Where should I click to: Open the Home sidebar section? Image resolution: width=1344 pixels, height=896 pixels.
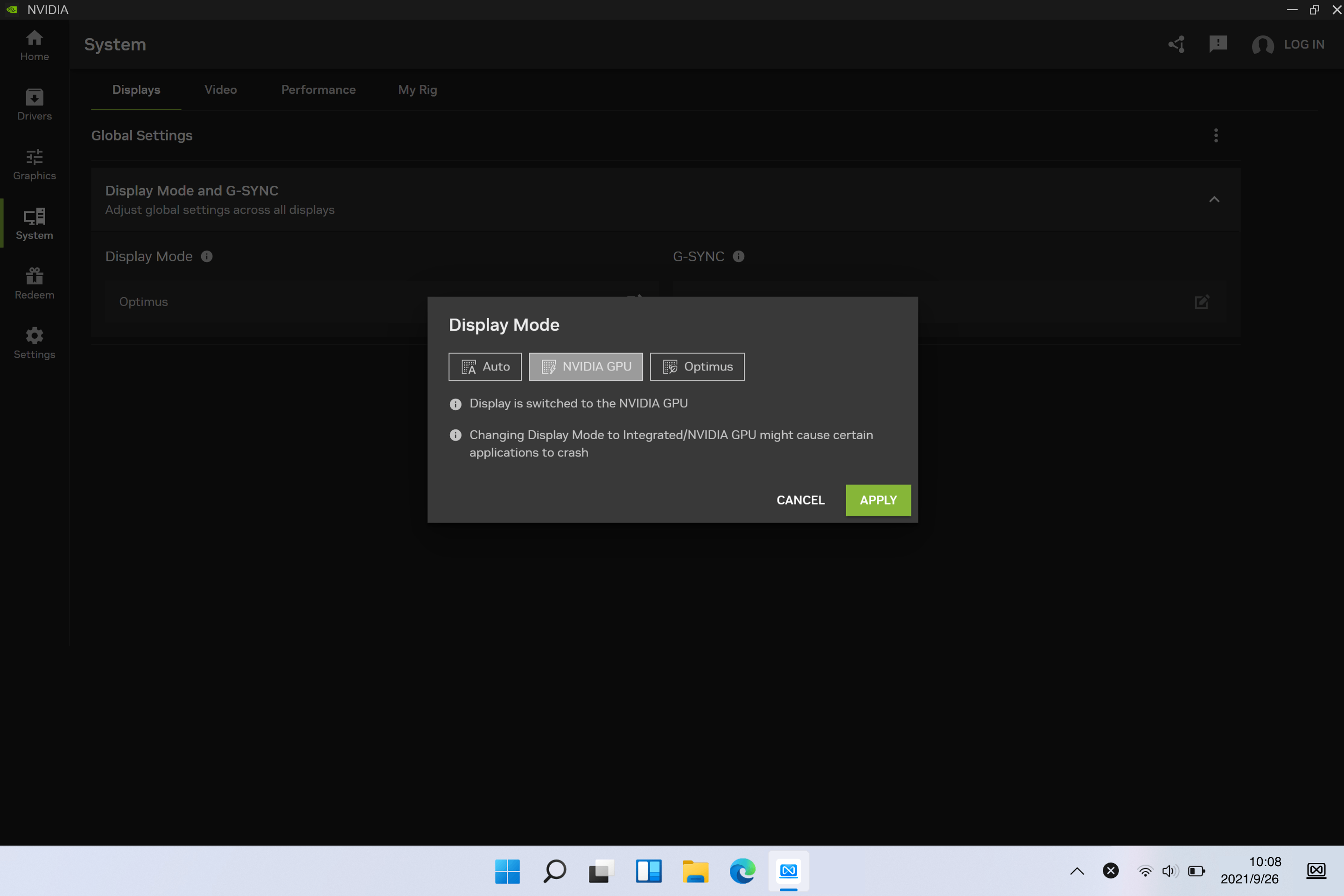click(34, 46)
